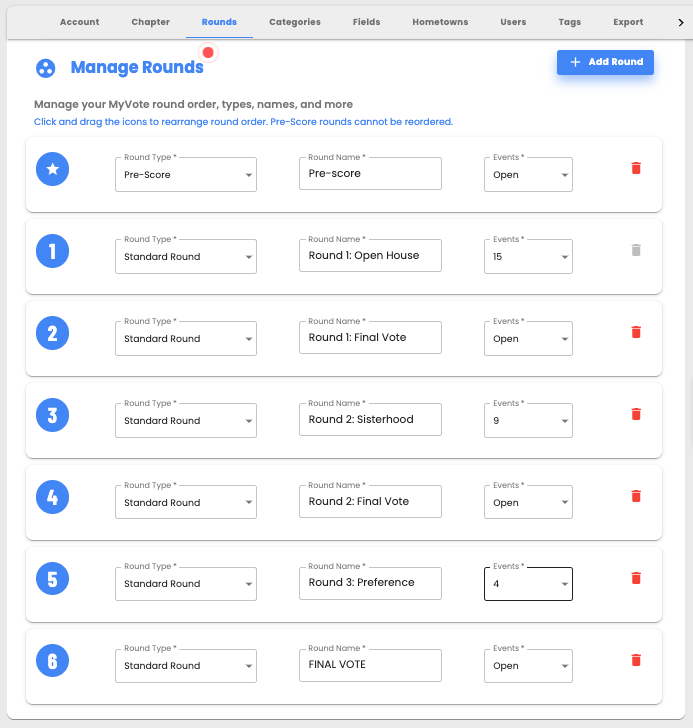Click the Manage Rounds header icon
The width and height of the screenshot is (693, 728).
pos(45,68)
